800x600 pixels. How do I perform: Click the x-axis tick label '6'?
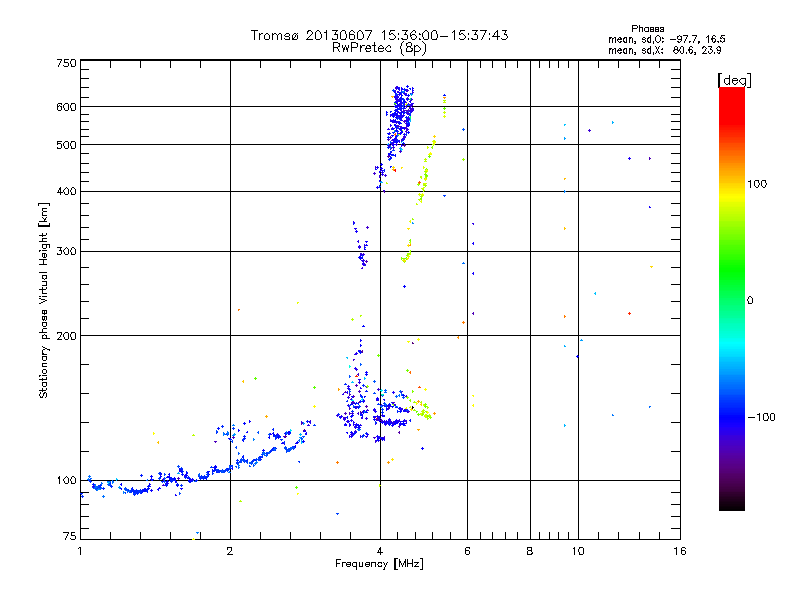pos(467,551)
